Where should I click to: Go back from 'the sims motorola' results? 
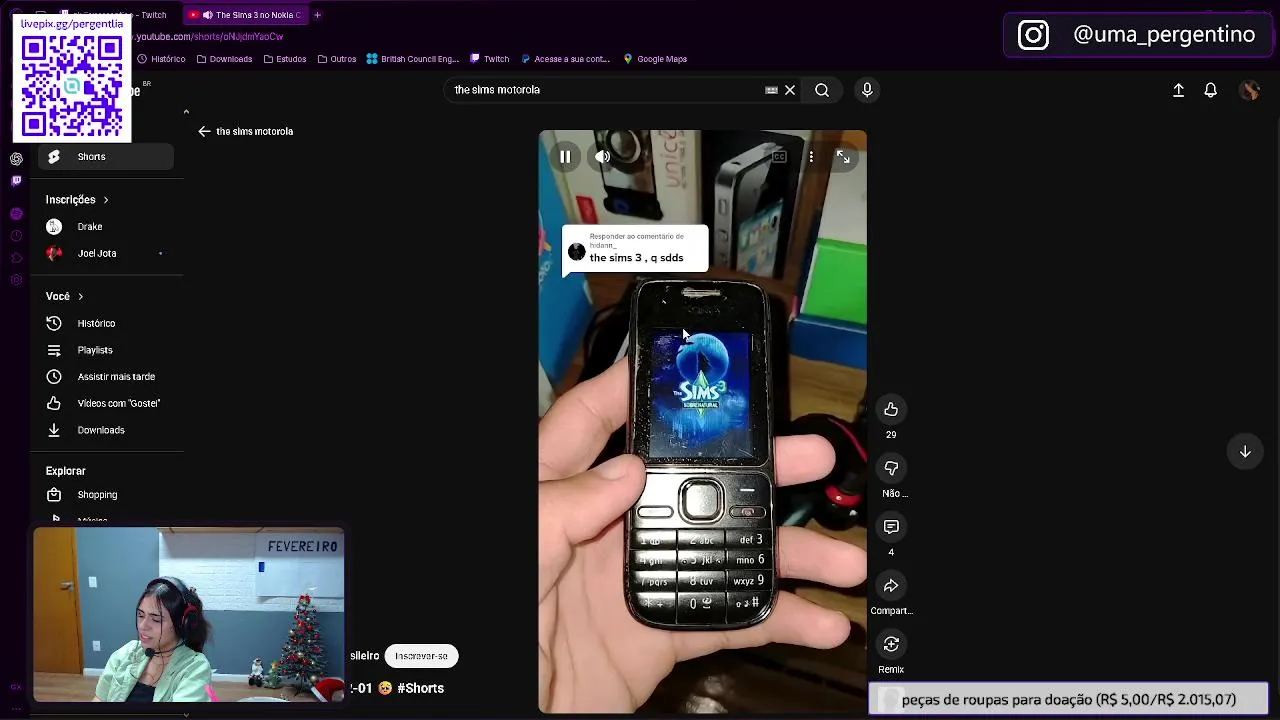coord(204,131)
